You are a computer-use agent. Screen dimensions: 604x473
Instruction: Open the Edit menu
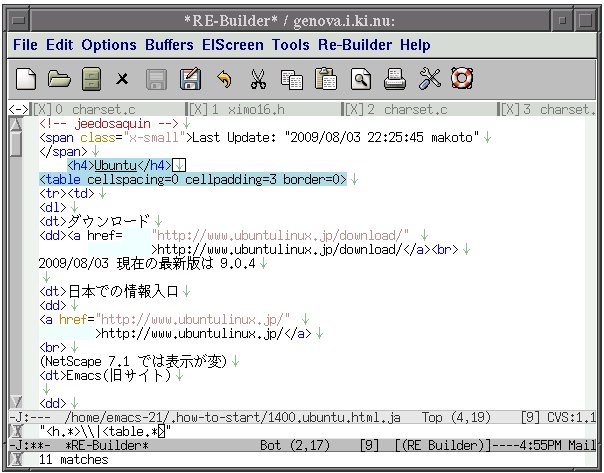pyautogui.click(x=59, y=45)
